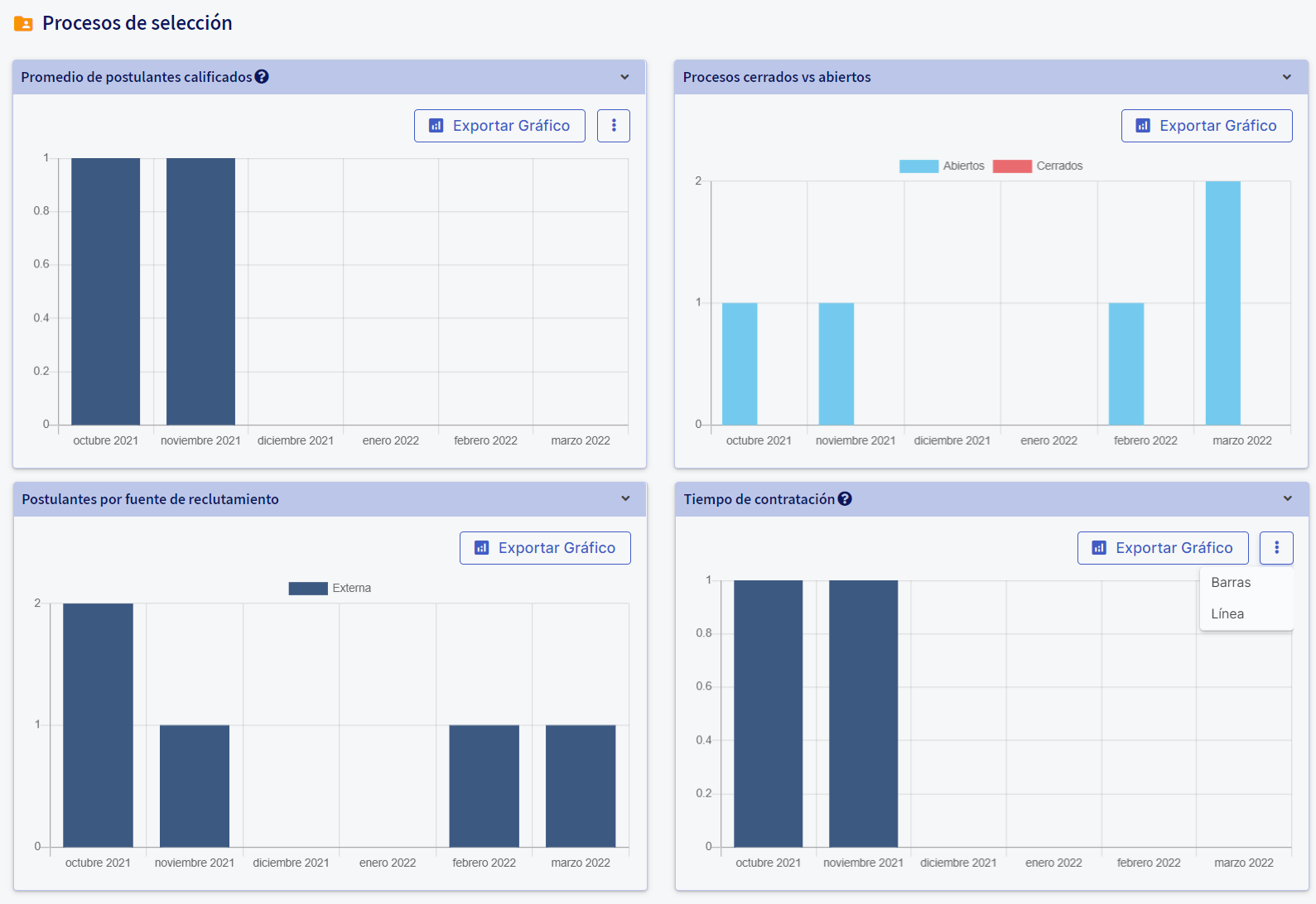Export the Tiempo de contratación chart
The image size is (1316, 904).
[x=1163, y=548]
